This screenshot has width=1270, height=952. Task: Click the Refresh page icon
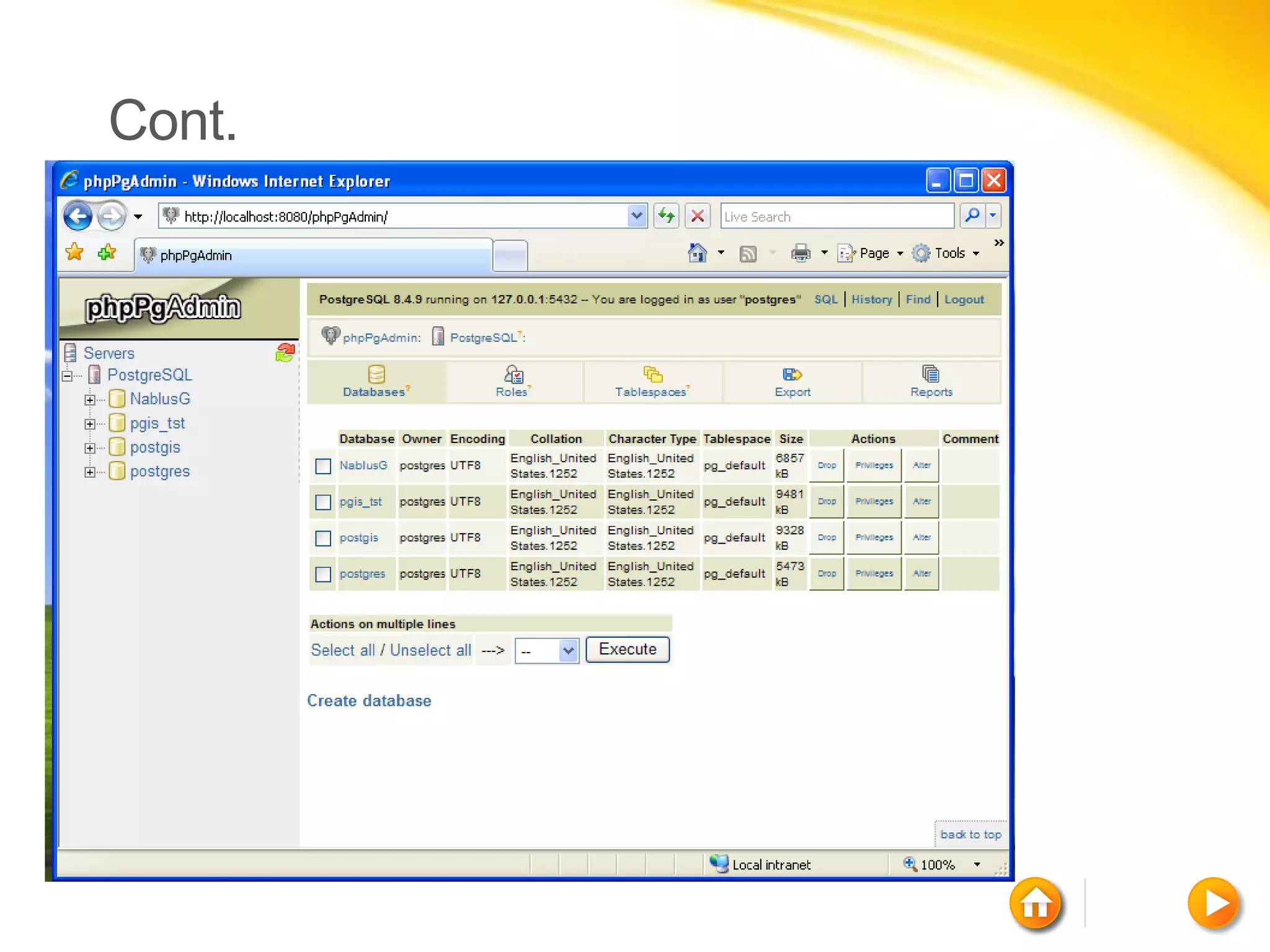[667, 216]
